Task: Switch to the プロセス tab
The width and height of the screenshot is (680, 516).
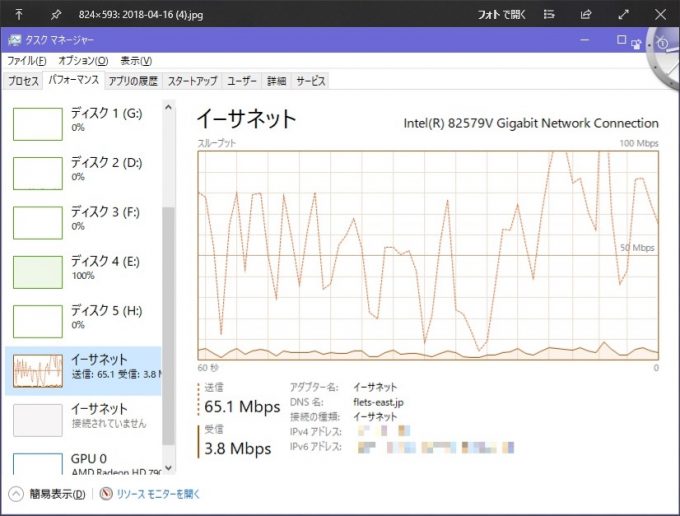Action: (23, 81)
